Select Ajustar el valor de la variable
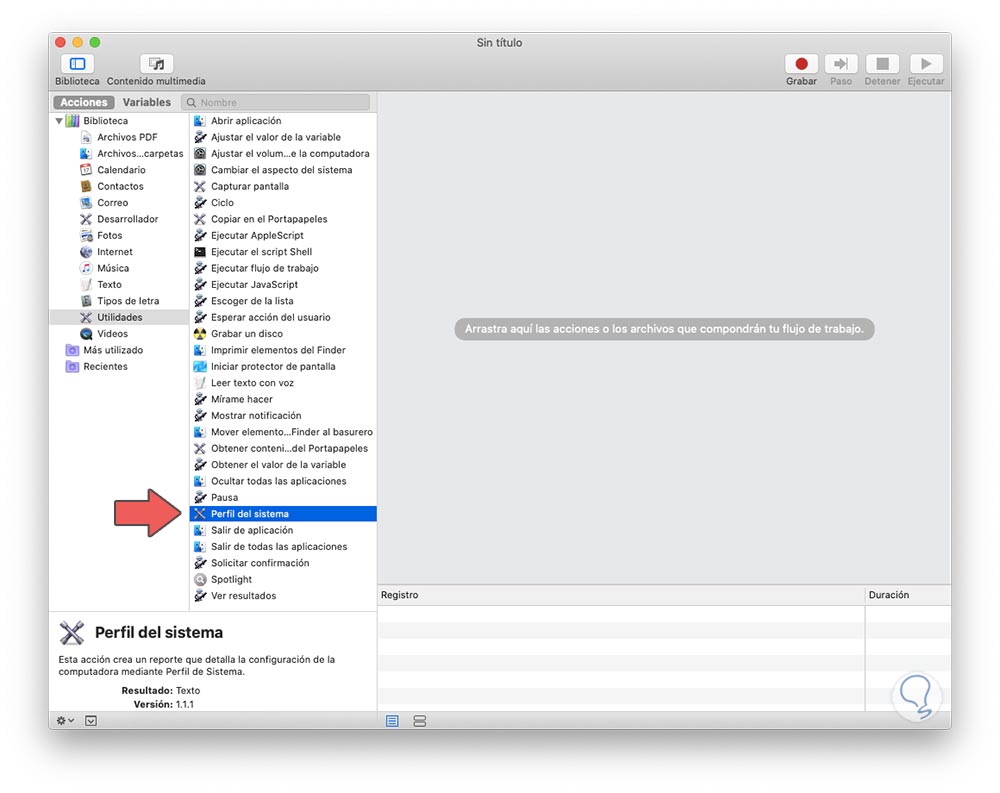Screen dimensions: 1000x793 coord(283,137)
